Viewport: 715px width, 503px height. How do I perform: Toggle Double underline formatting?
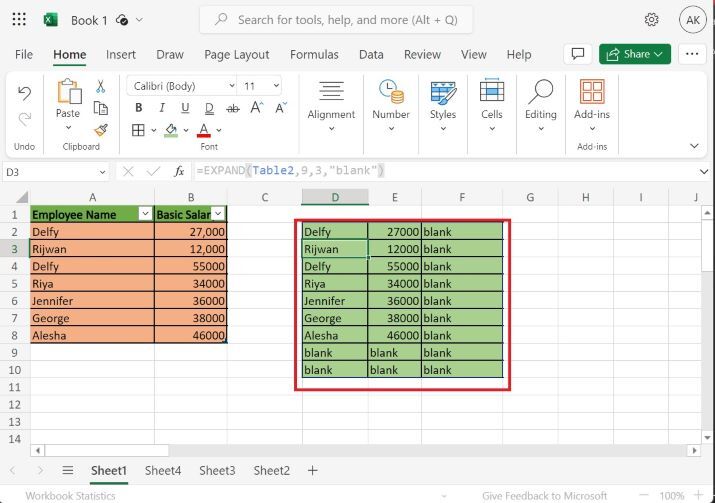coord(209,108)
